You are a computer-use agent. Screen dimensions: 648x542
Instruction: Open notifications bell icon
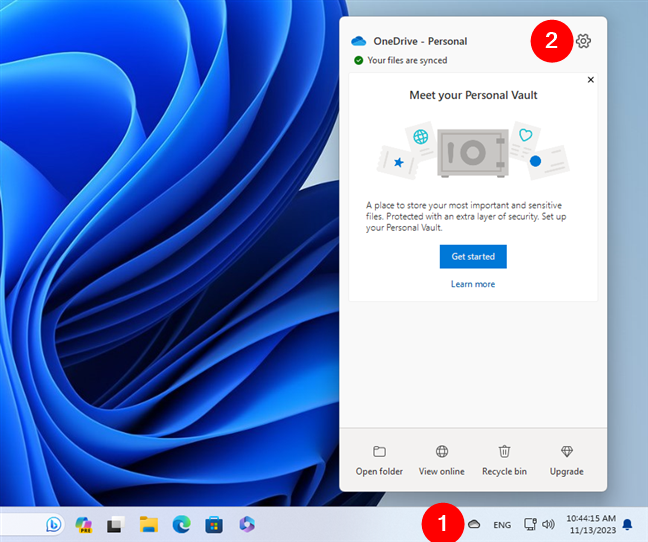pos(627,524)
